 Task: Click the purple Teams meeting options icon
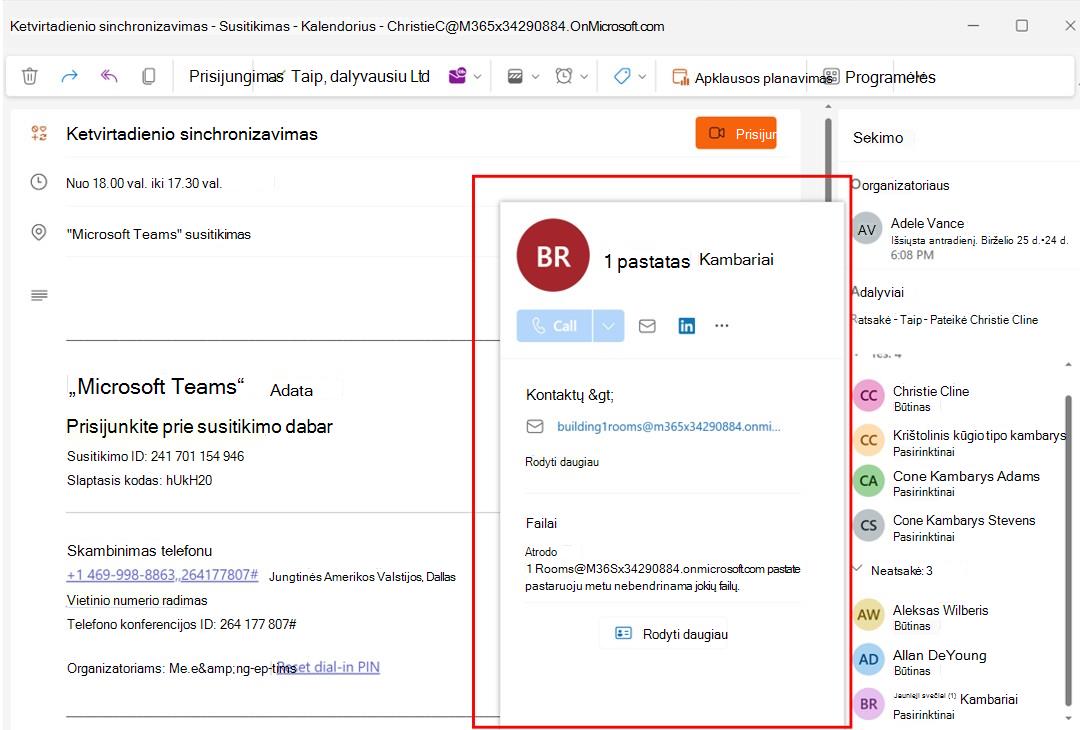click(457, 76)
